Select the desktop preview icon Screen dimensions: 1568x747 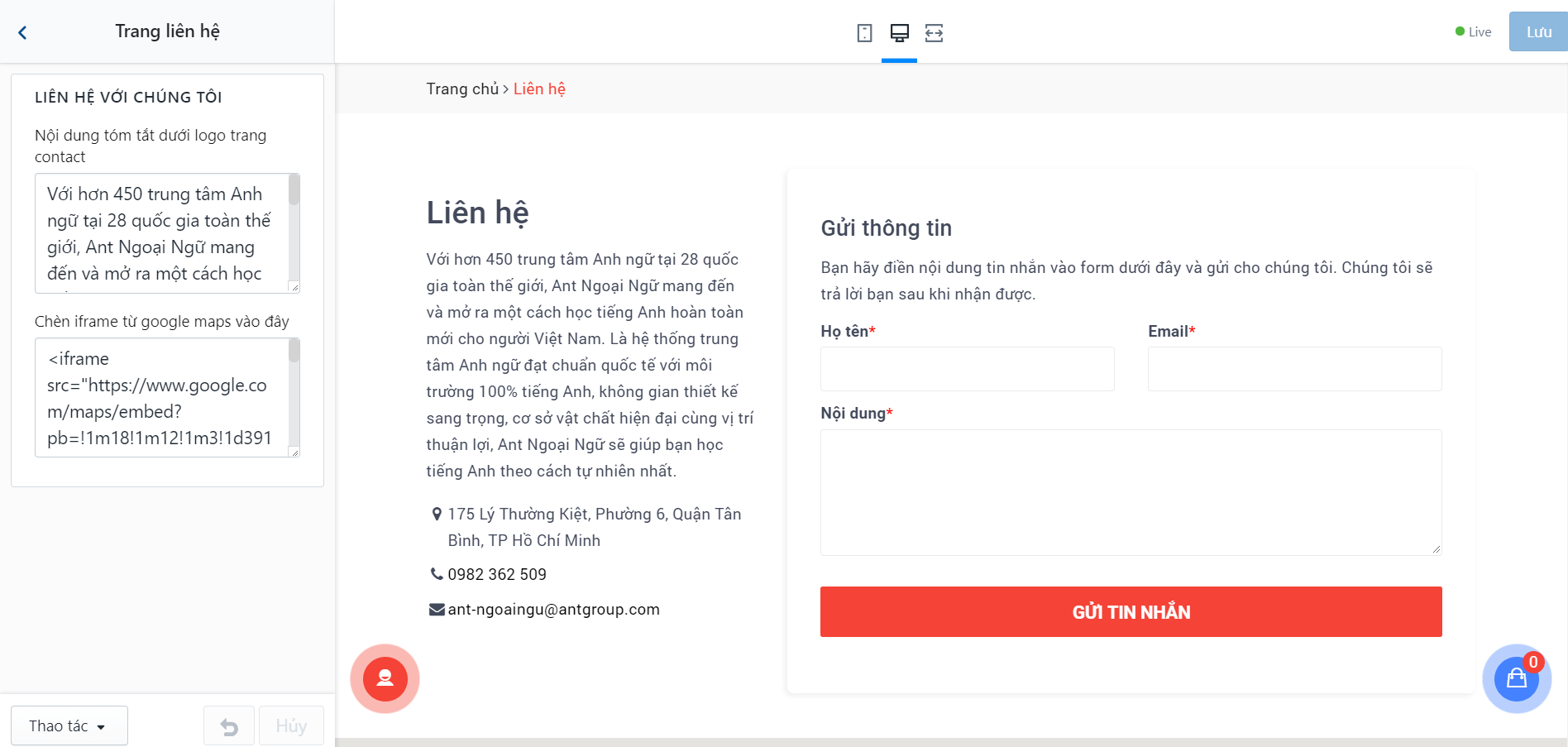899,33
